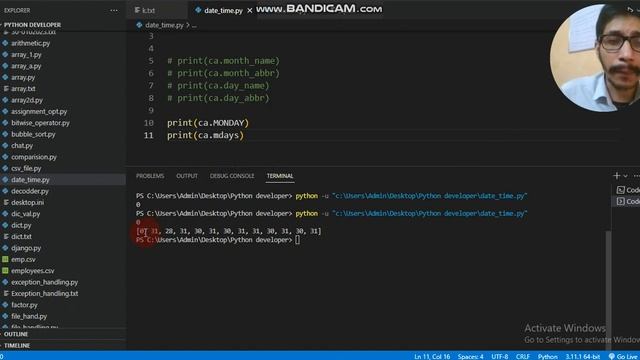Click the commented print(ca.month_name) line

tap(223, 61)
